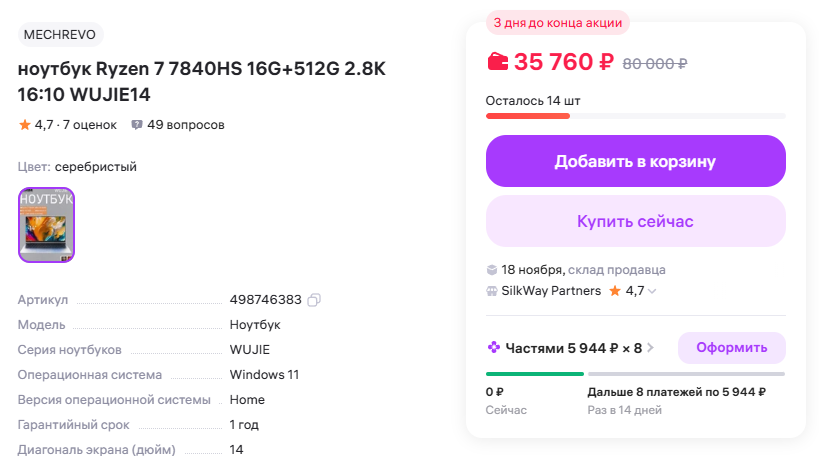Click the purple installment clover icon
819x456 pixels.
tap(494, 347)
